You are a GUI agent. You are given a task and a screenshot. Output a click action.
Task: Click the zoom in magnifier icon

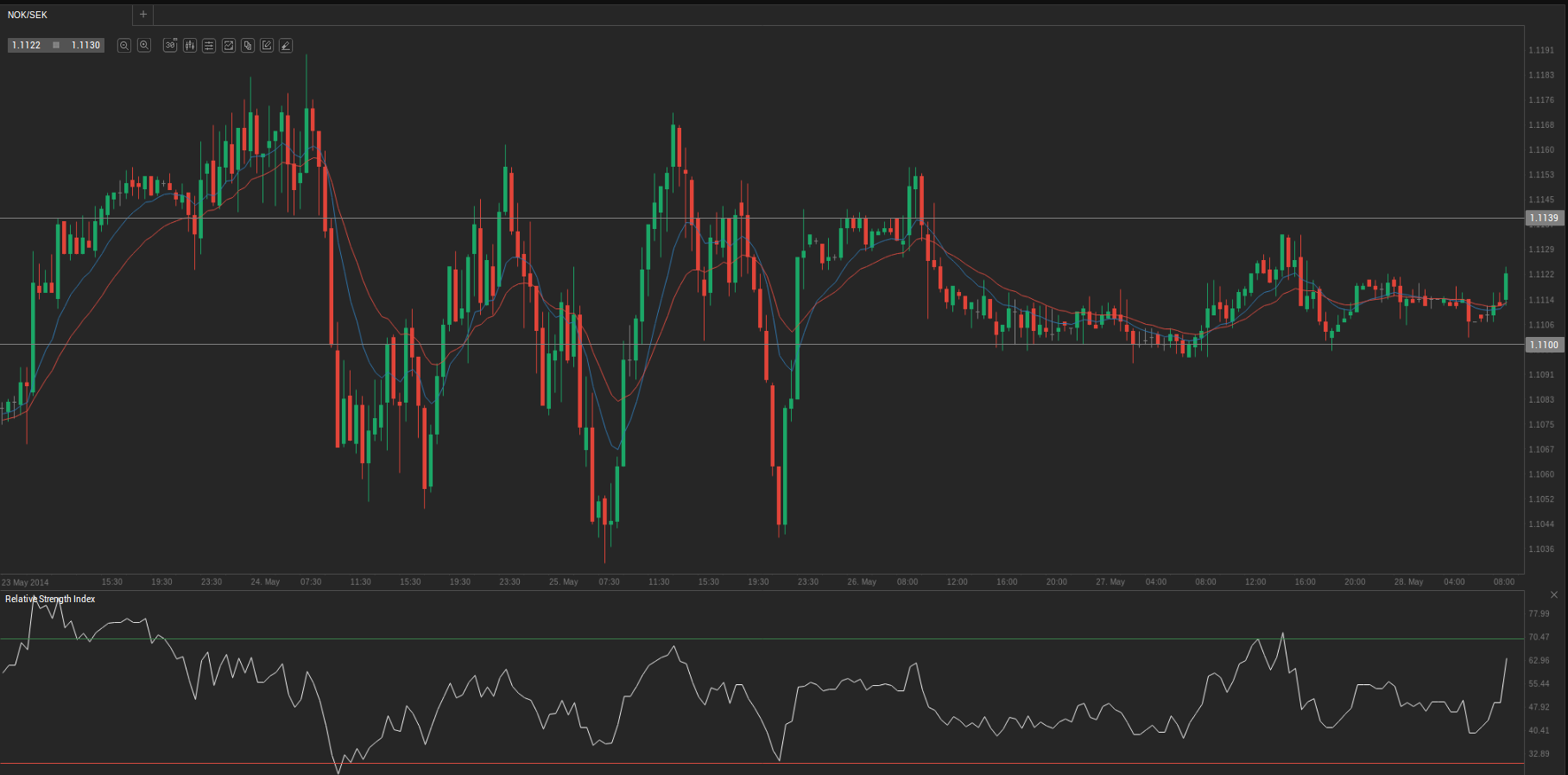point(144,46)
